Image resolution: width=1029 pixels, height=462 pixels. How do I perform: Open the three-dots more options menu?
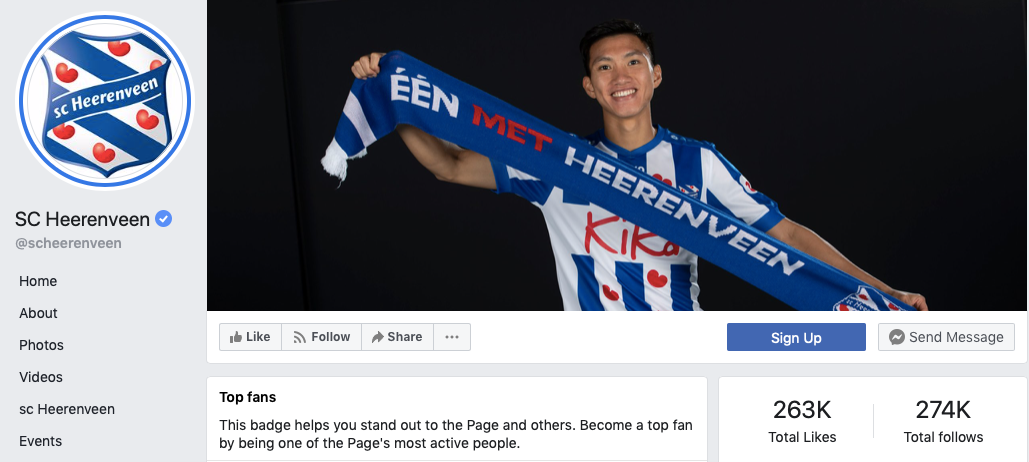click(452, 337)
